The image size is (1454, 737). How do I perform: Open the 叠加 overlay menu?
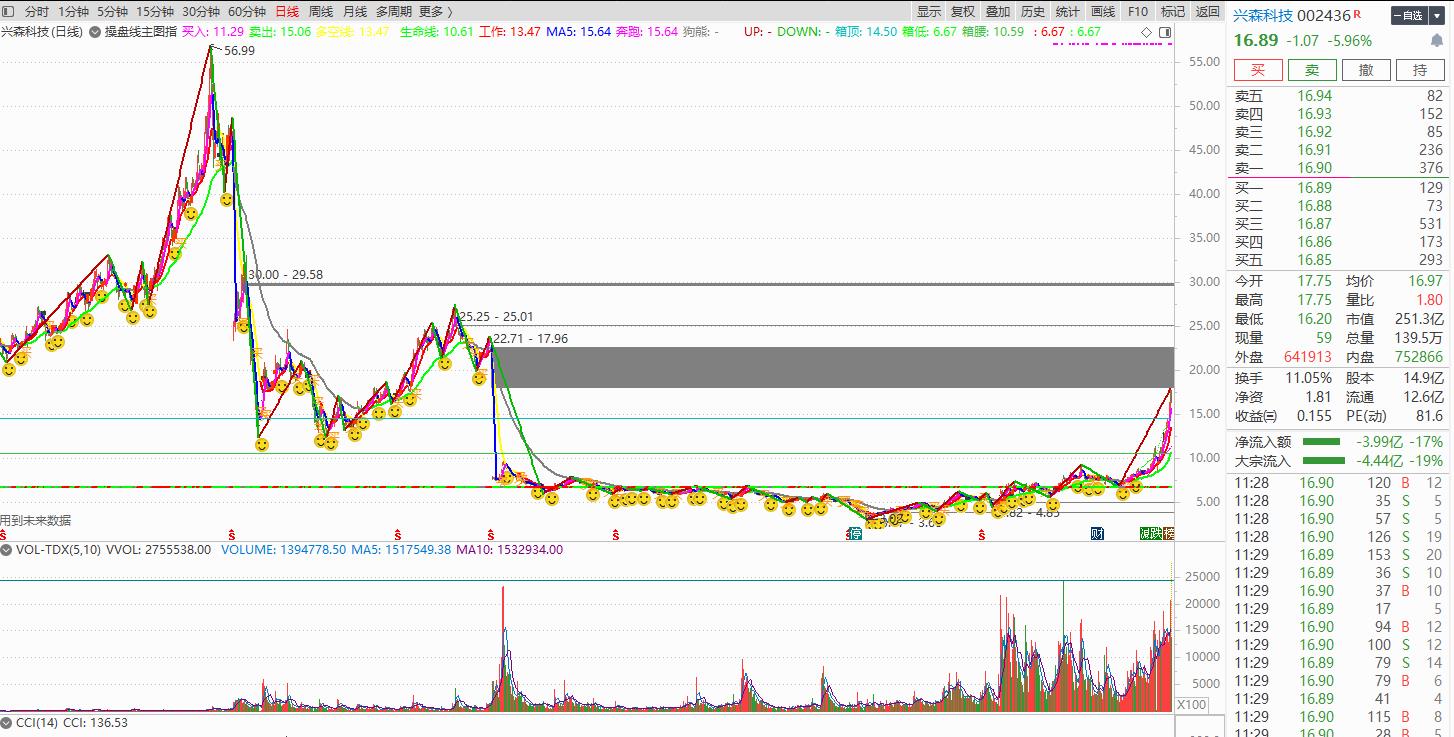tap(998, 12)
